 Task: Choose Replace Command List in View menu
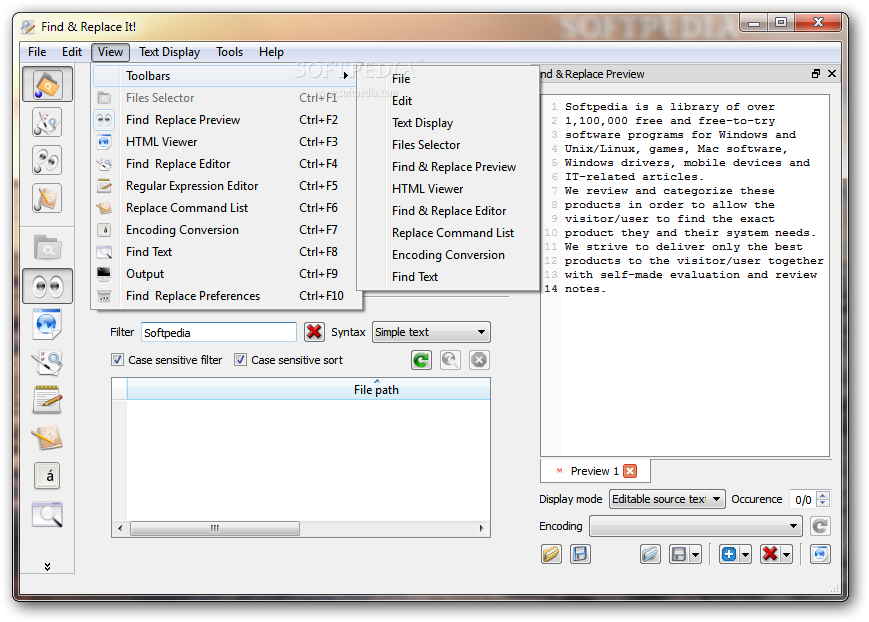tap(227, 208)
